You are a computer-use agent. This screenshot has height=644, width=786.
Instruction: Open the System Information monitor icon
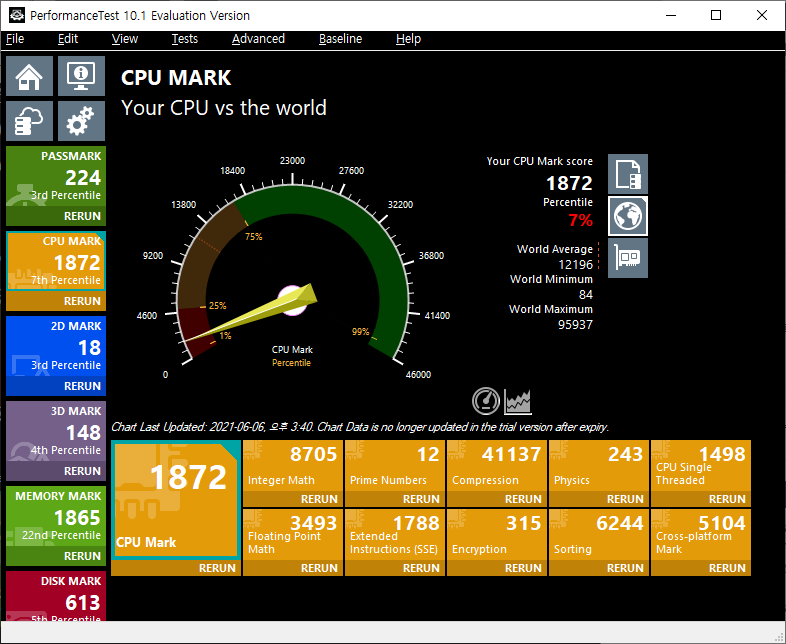[81, 76]
